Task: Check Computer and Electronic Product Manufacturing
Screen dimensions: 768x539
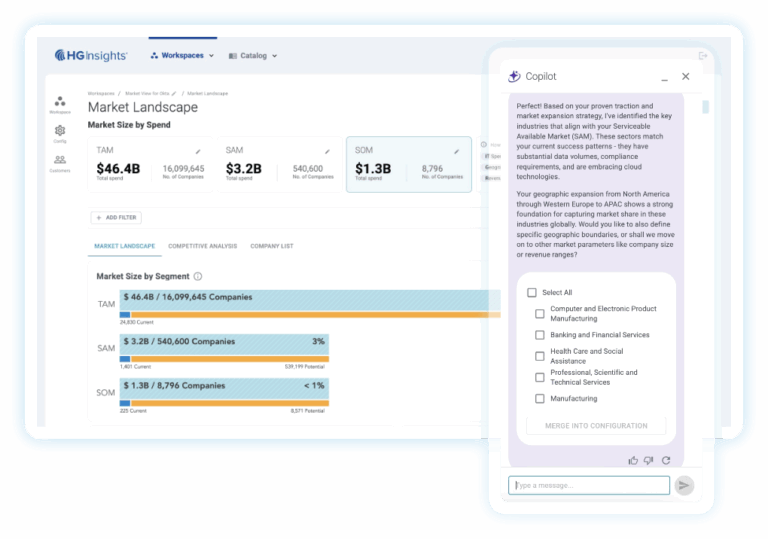Action: click(x=540, y=314)
